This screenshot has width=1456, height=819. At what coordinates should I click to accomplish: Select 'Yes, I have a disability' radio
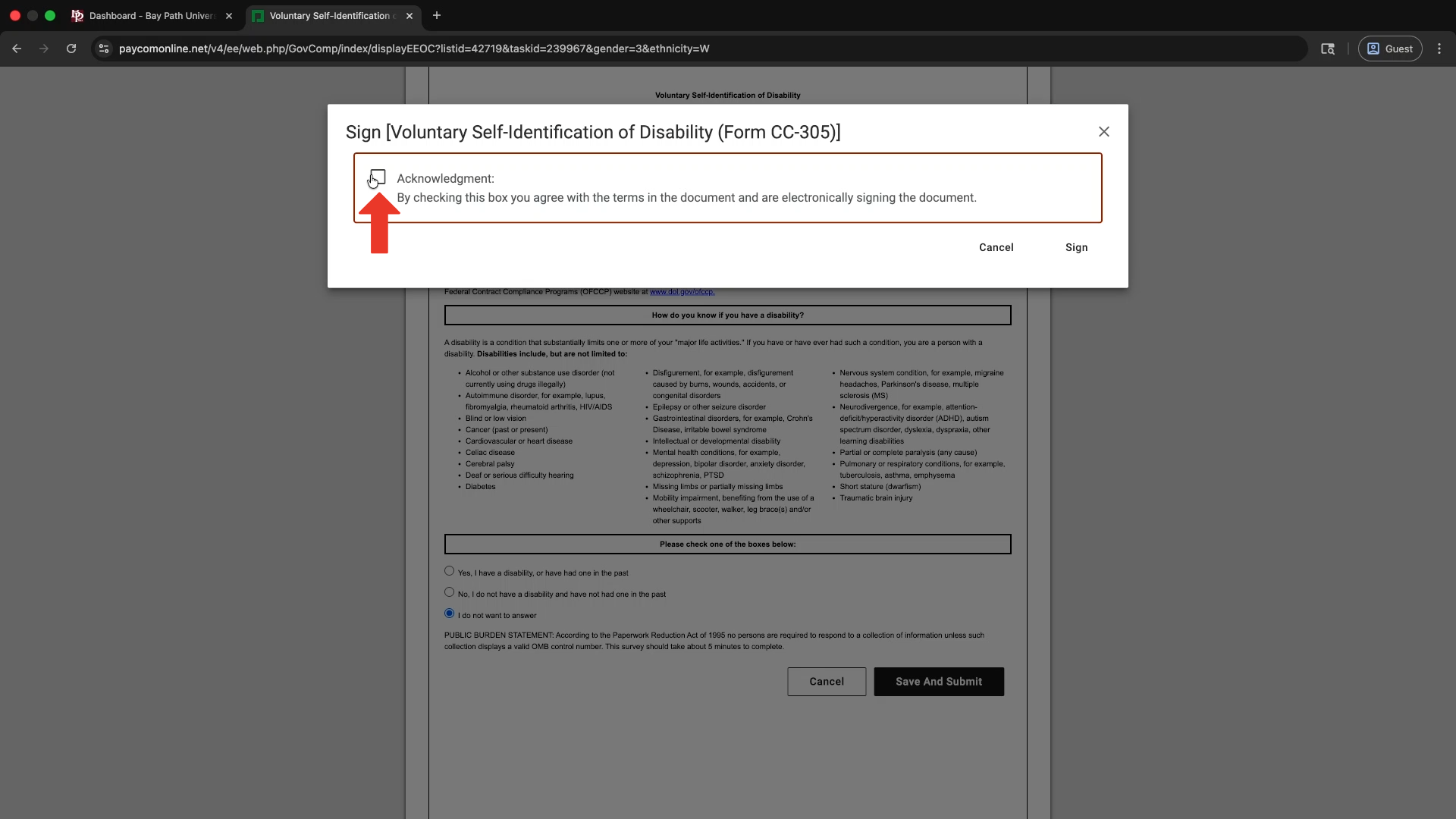450,571
